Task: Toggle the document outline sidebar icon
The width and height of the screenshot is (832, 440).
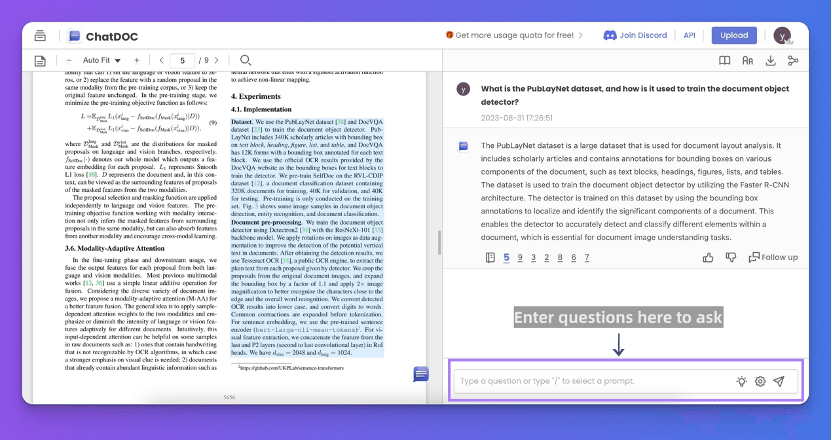Action: [40, 61]
